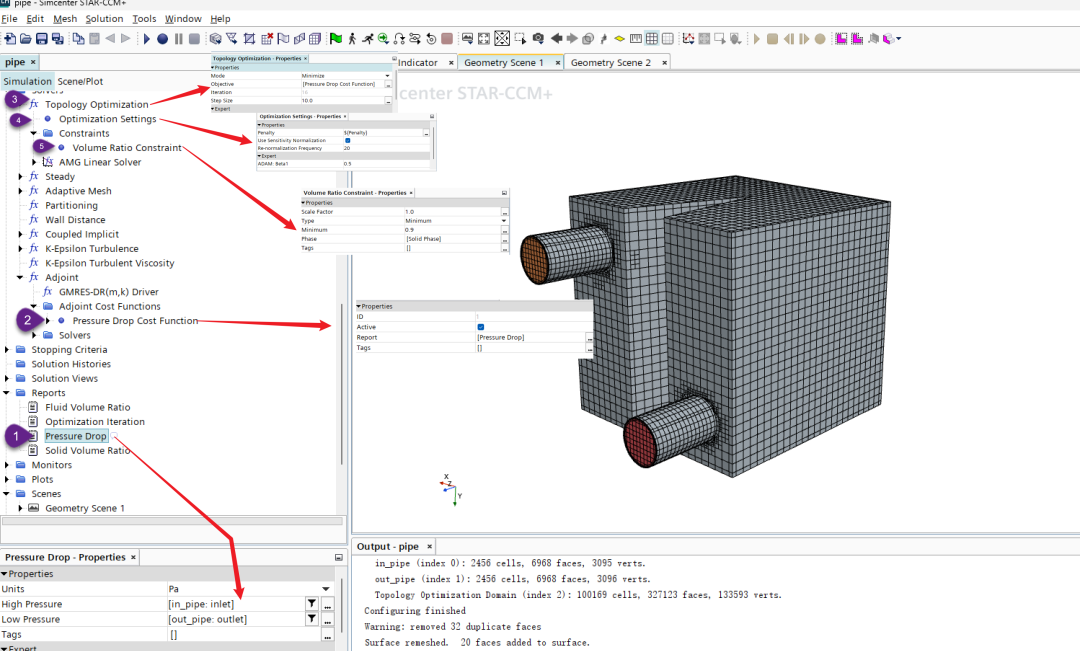
Task: Click Low Pressure ellipsis button
Action: click(328, 619)
